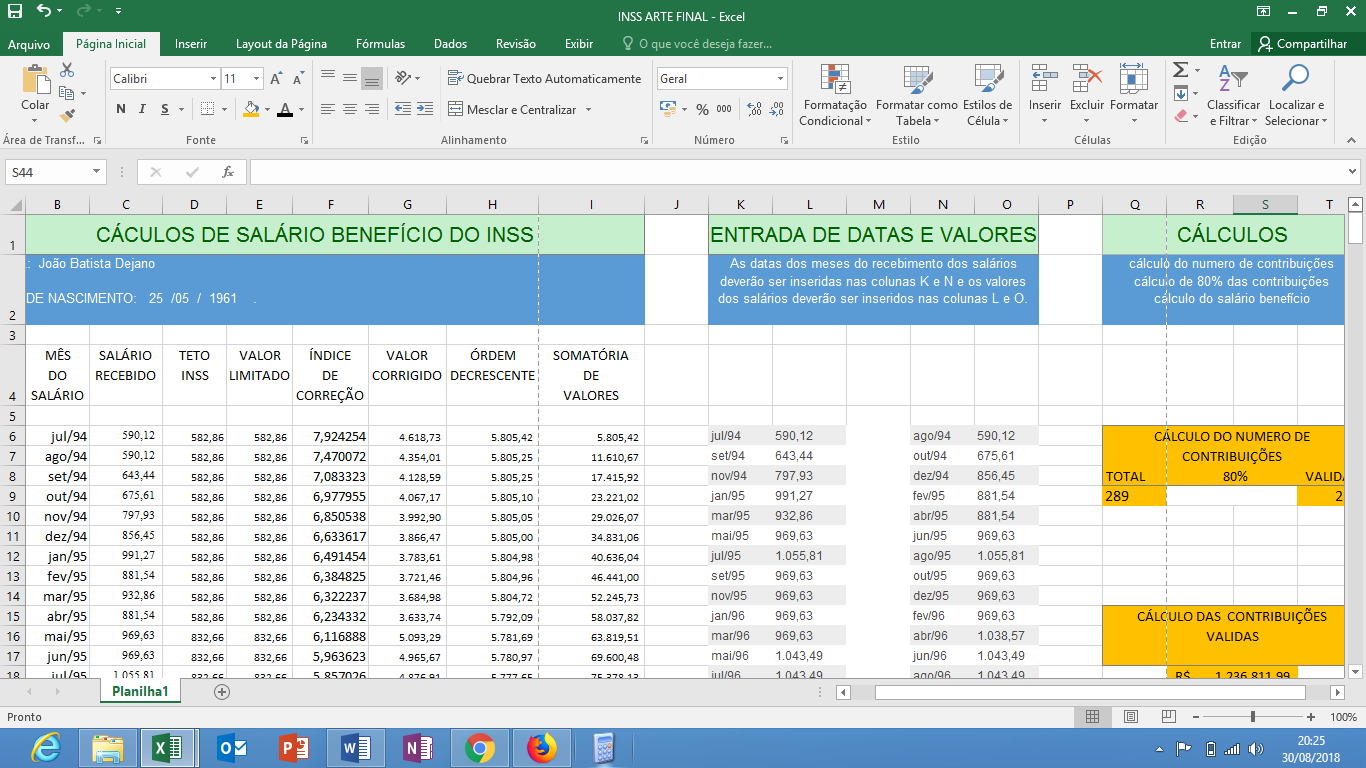Increase font size with the larger A icon
This screenshot has height=768, width=1366.
277,78
